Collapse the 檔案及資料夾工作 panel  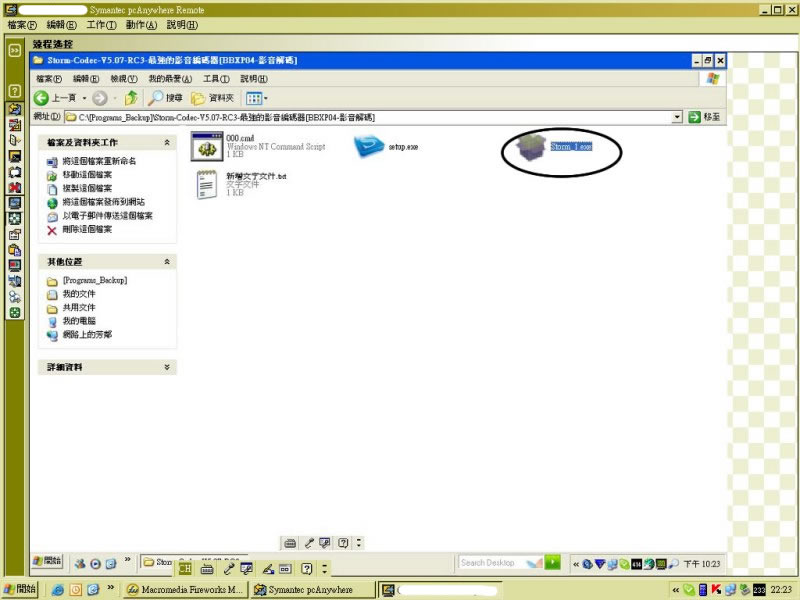coord(167,143)
